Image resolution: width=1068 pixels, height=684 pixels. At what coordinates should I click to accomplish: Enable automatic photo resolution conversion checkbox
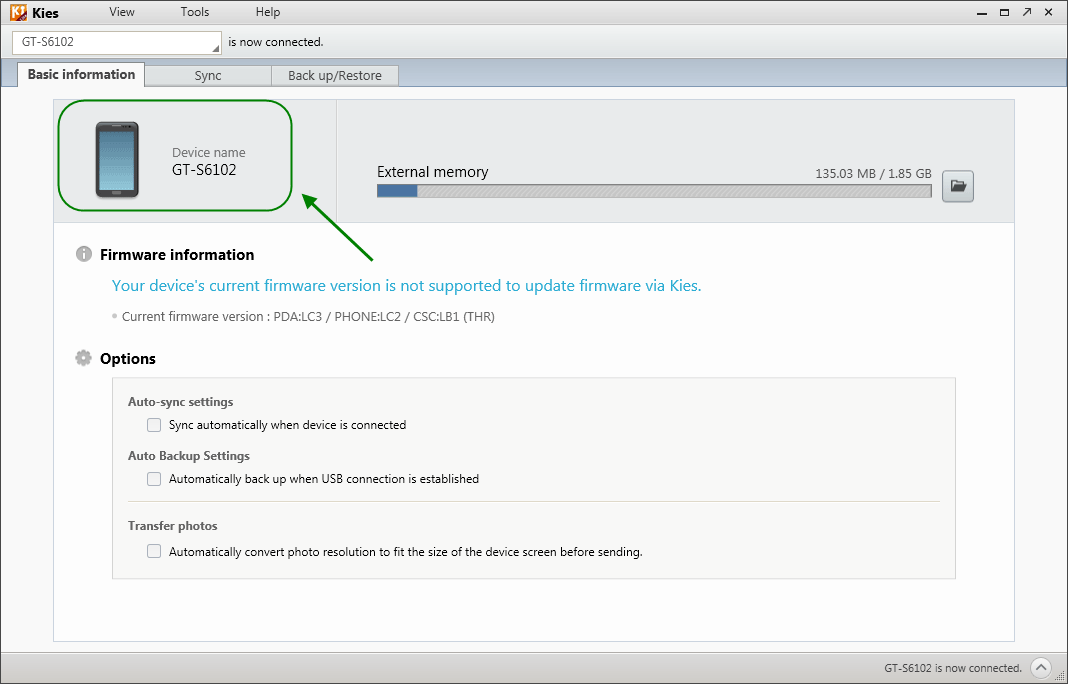click(154, 551)
